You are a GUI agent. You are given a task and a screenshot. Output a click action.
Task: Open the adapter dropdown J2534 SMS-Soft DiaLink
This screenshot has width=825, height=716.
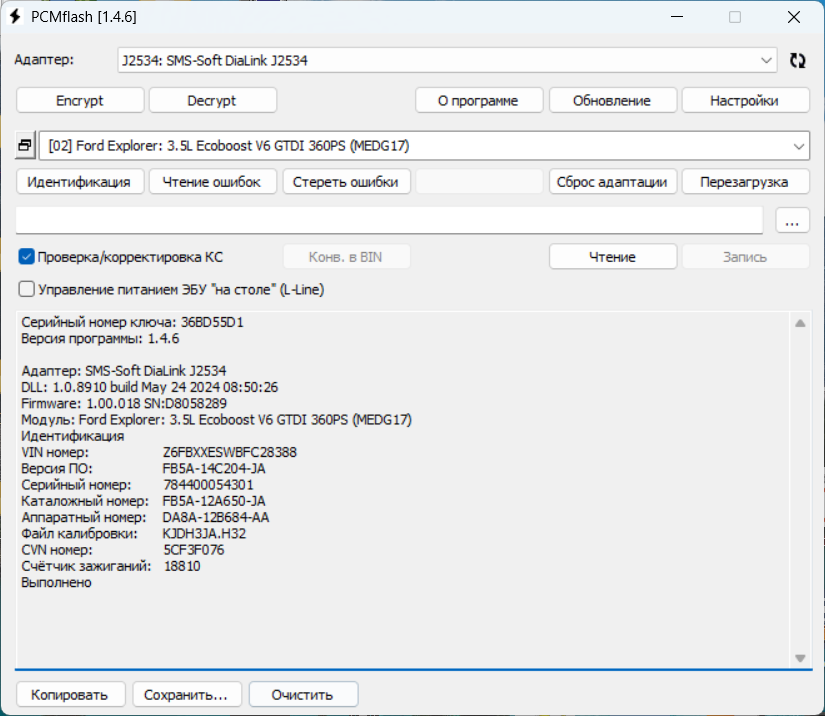(447, 60)
